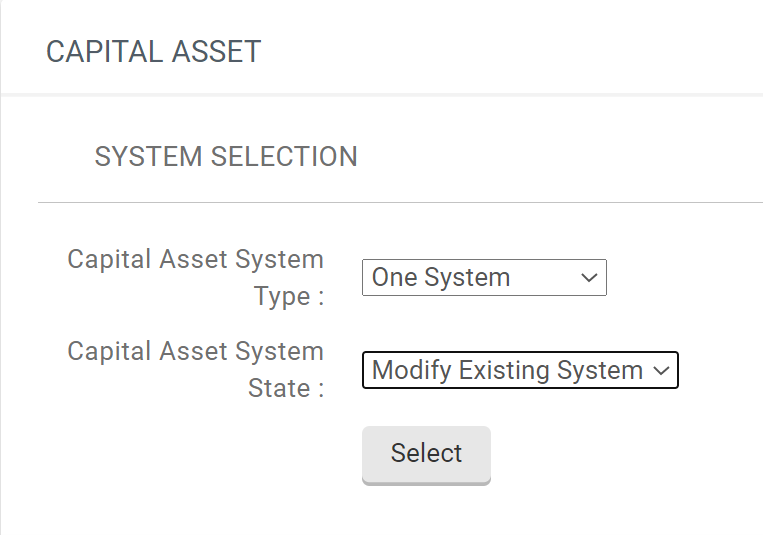Open the Capital Asset System State dropdown

[x=520, y=370]
